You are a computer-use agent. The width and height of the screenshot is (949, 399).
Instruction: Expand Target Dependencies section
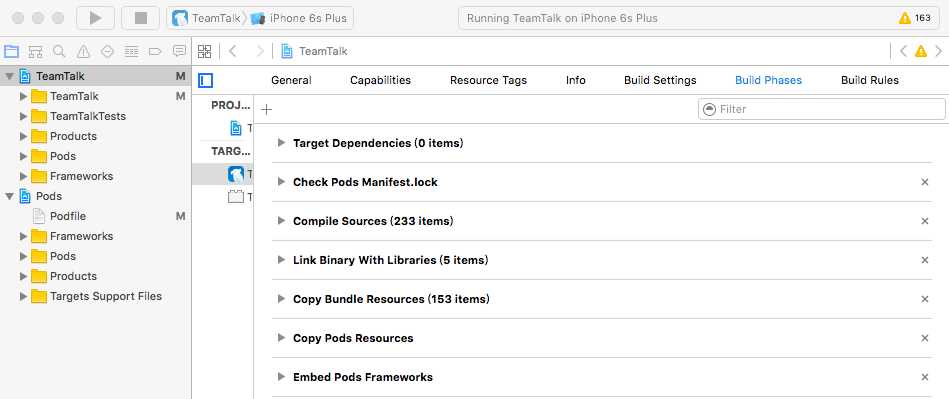tap(281, 143)
